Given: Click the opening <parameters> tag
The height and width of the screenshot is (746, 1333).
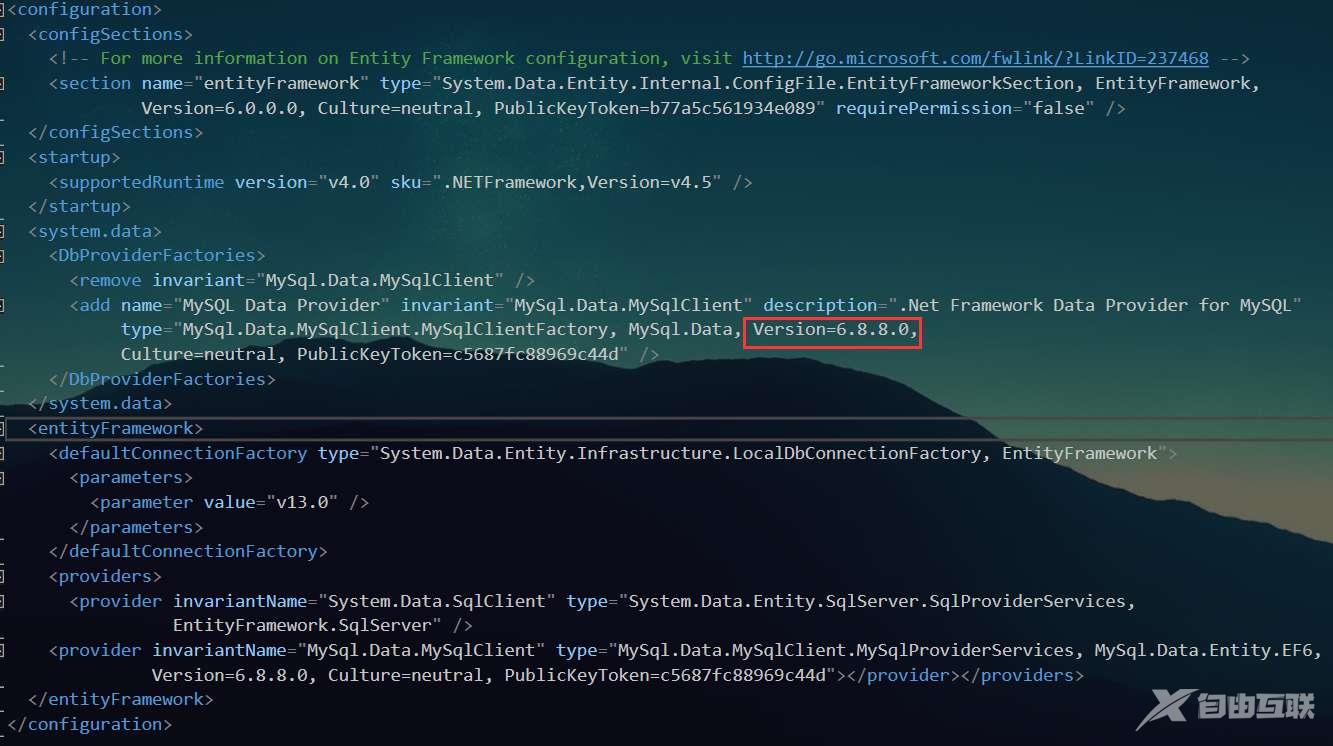Looking at the screenshot, I should point(132,478).
